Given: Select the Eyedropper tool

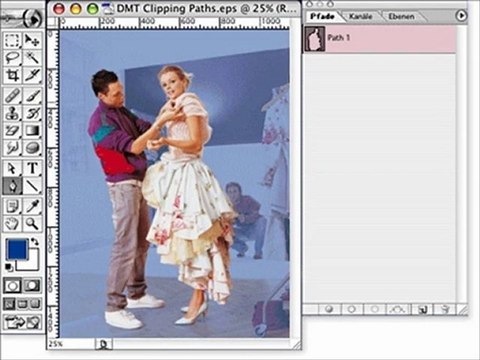Looking at the screenshot, I should click(x=32, y=207).
